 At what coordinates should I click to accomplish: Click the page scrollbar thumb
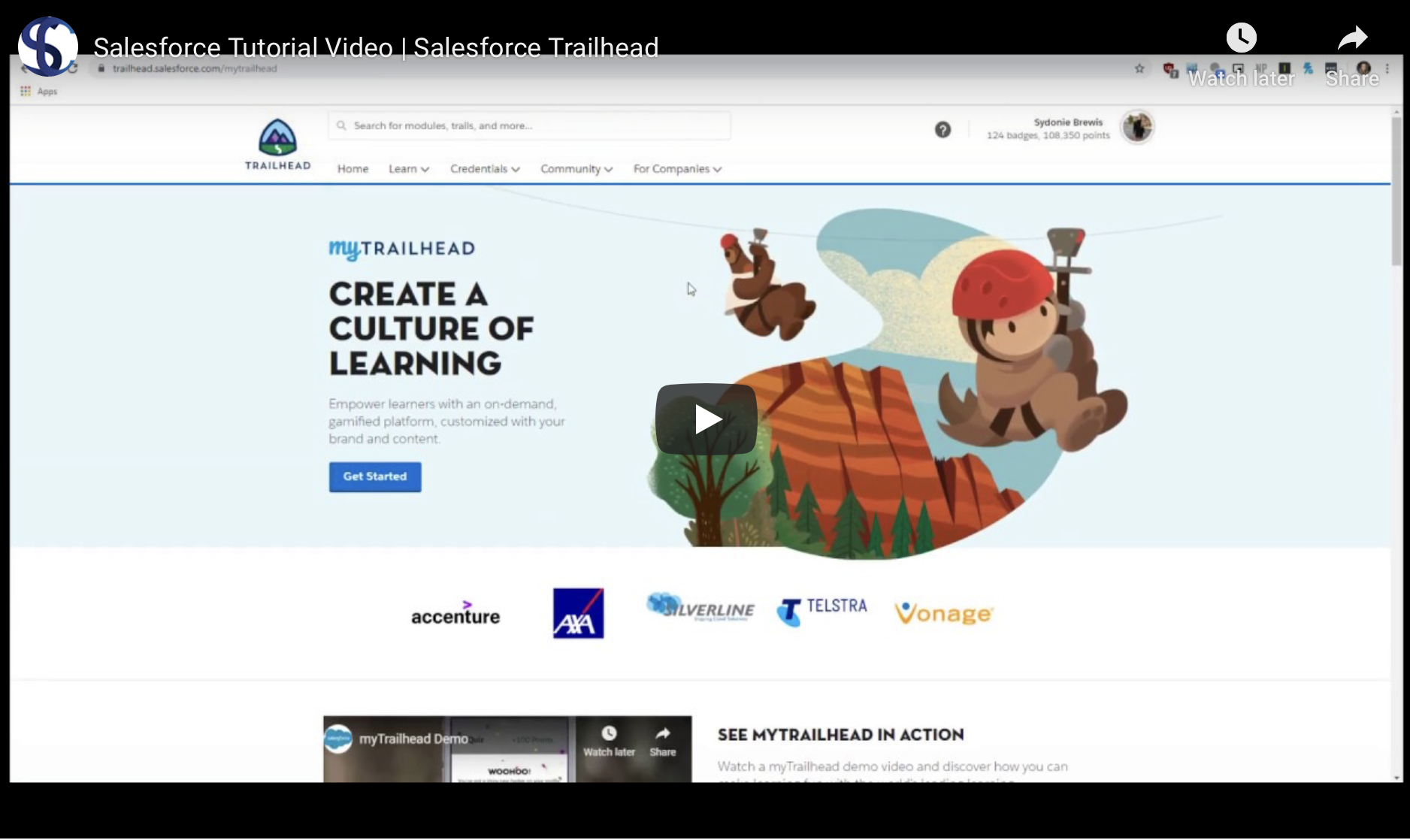(x=1396, y=191)
